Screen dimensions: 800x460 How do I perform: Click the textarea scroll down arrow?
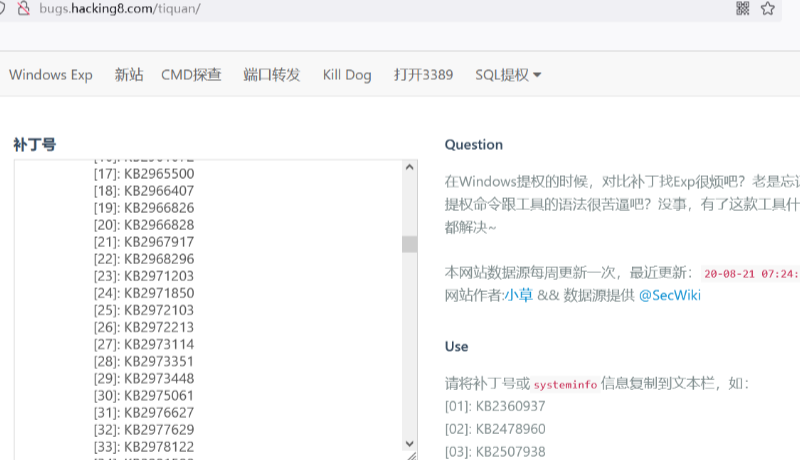(409, 444)
